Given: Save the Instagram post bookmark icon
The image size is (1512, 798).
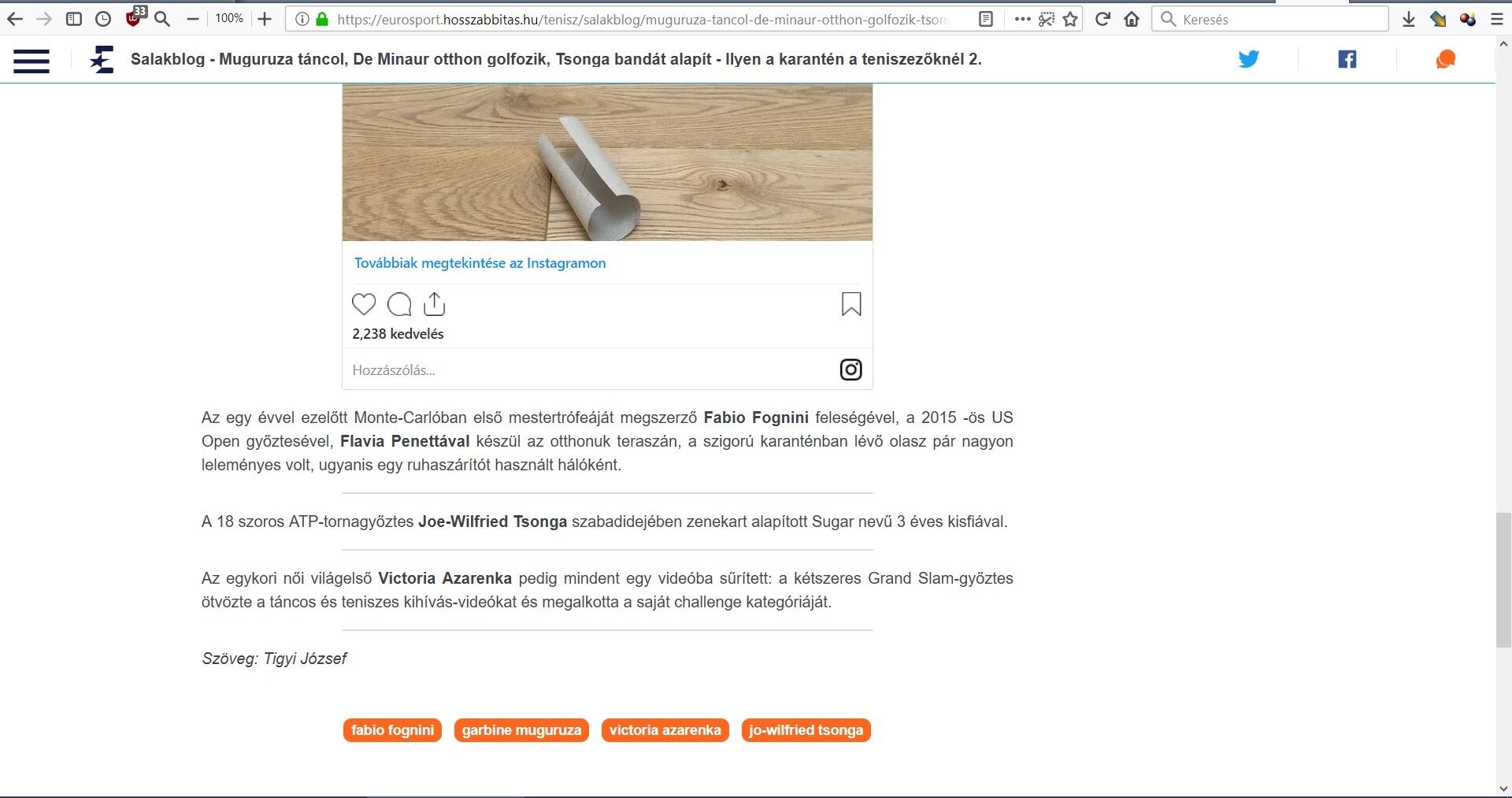Looking at the screenshot, I should (851, 304).
